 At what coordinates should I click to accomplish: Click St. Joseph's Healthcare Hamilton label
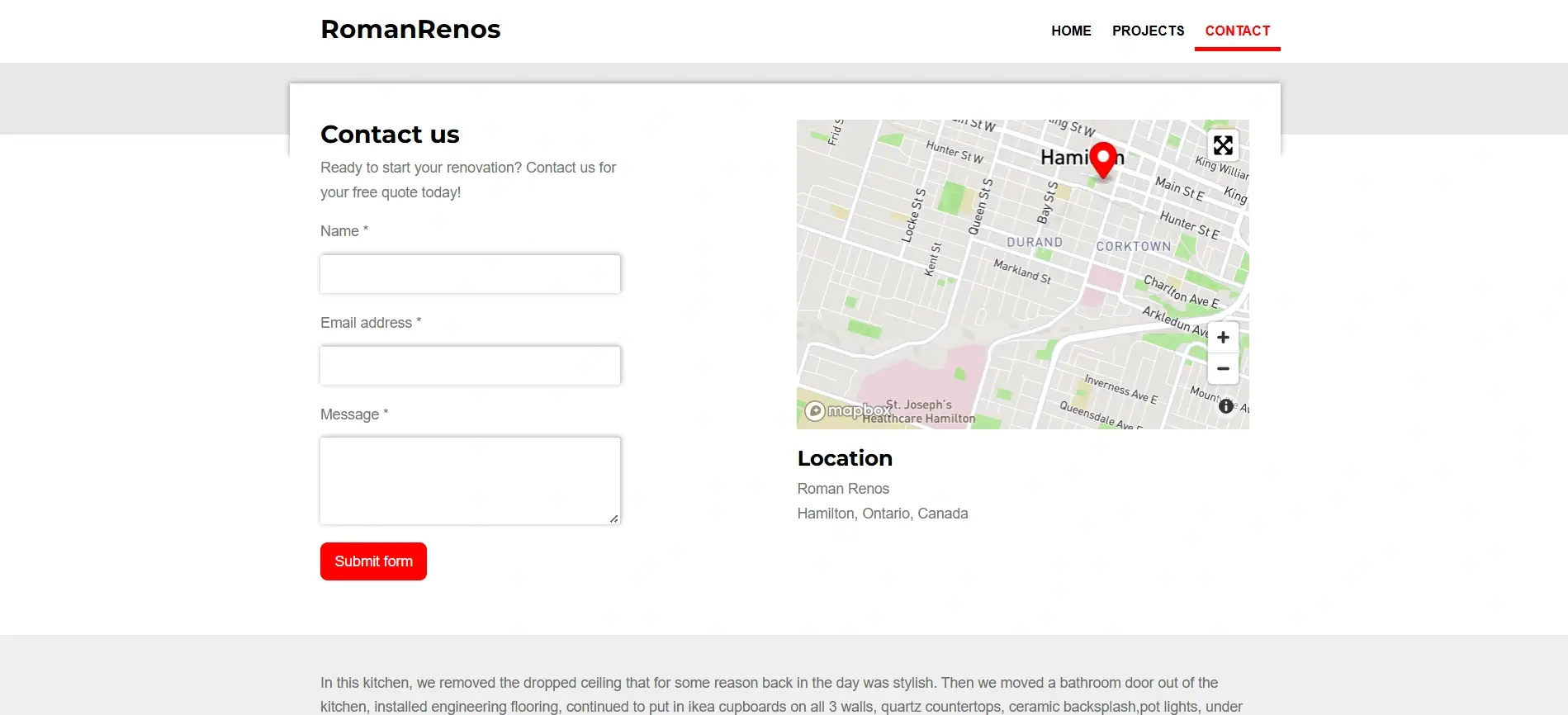point(919,411)
